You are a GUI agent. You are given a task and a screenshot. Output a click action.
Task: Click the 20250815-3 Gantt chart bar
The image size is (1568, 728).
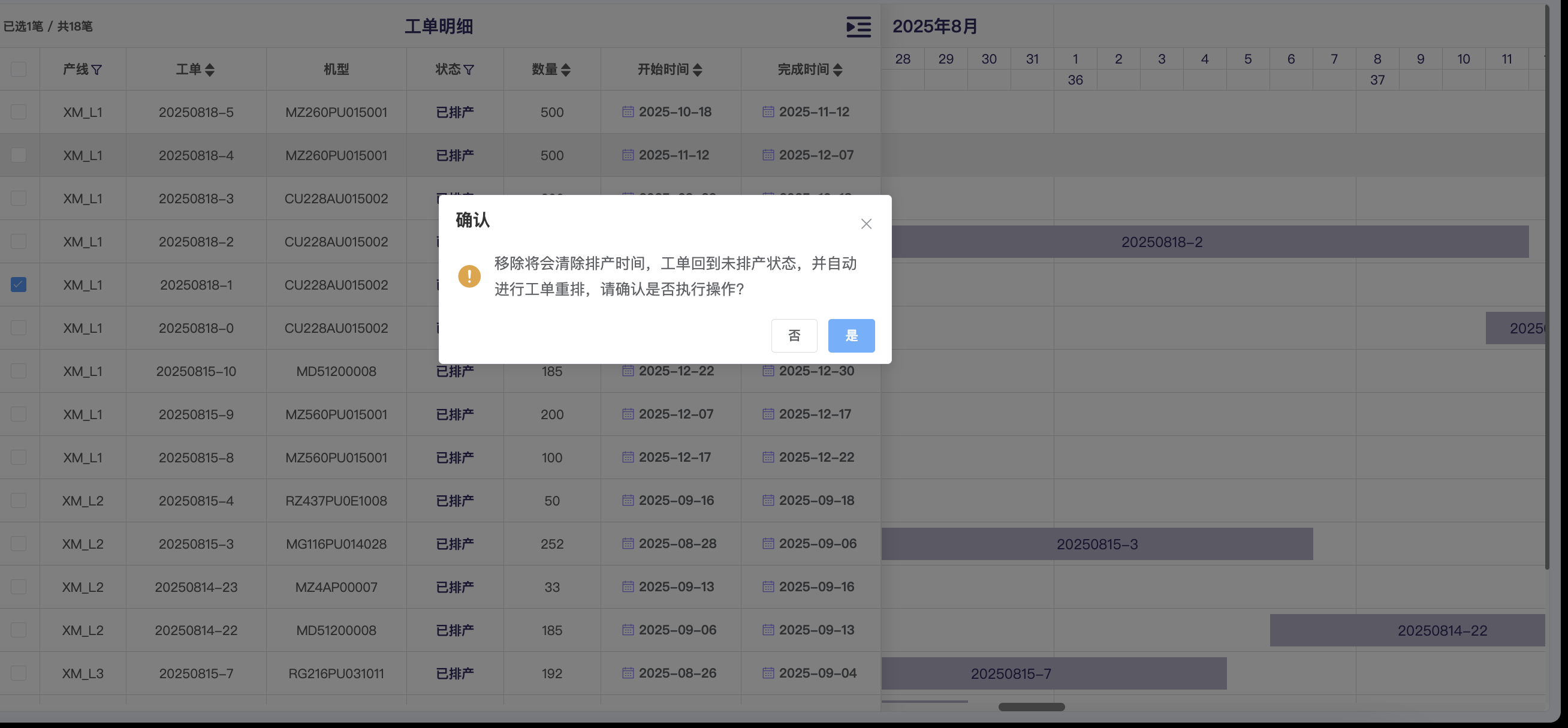(1096, 544)
